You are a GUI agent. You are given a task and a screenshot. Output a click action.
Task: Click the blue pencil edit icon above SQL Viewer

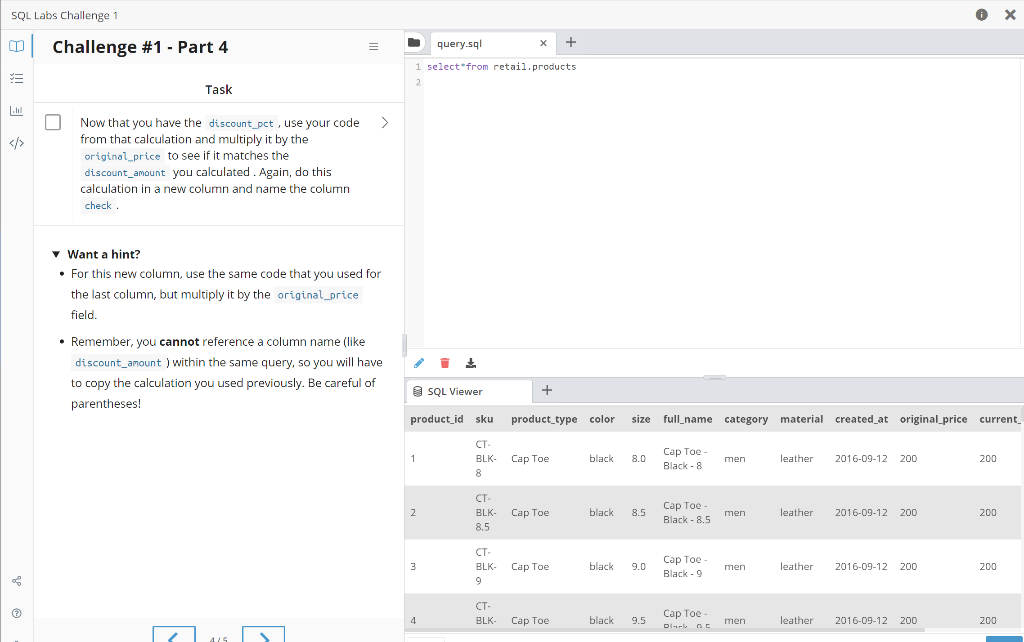(x=419, y=363)
